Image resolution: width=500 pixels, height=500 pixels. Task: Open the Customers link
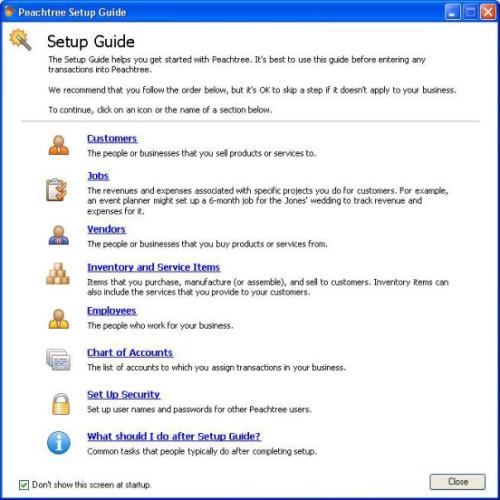(112, 139)
